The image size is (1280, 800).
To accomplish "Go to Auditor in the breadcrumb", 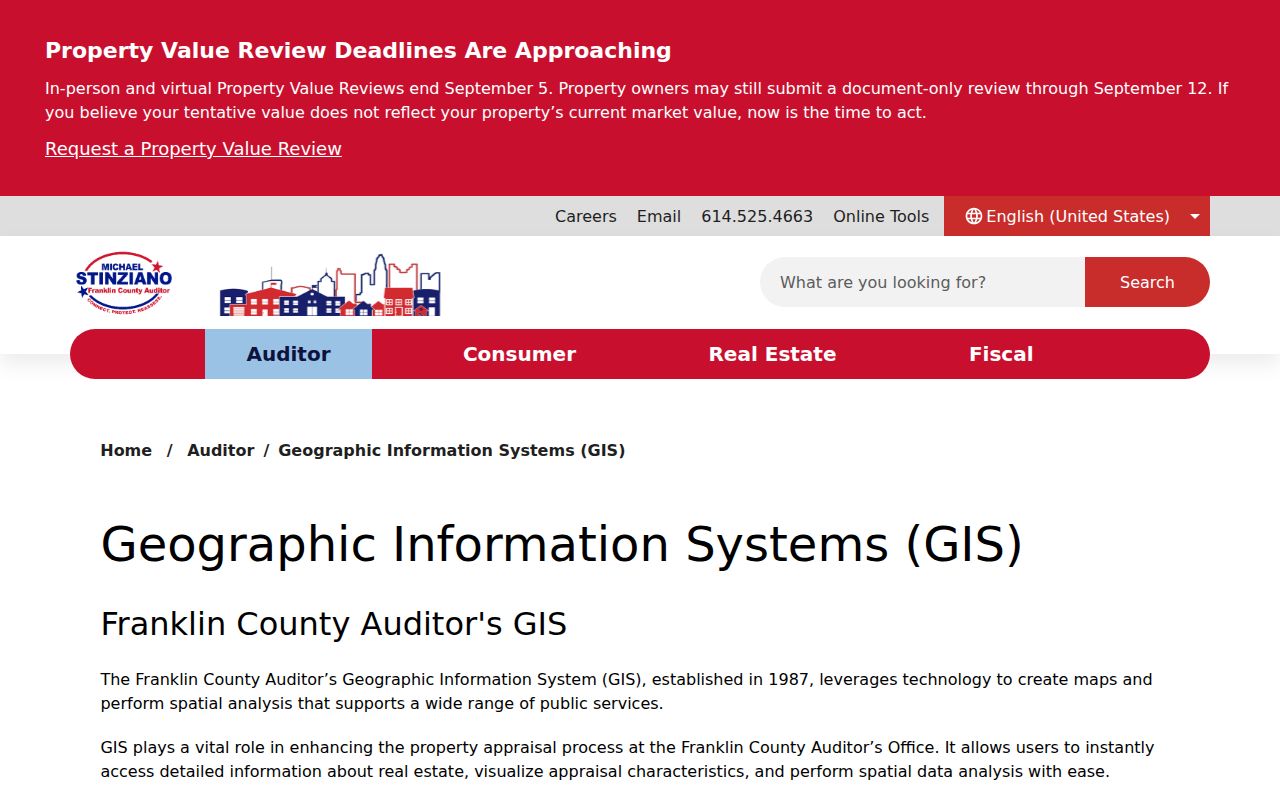I will pos(221,450).
